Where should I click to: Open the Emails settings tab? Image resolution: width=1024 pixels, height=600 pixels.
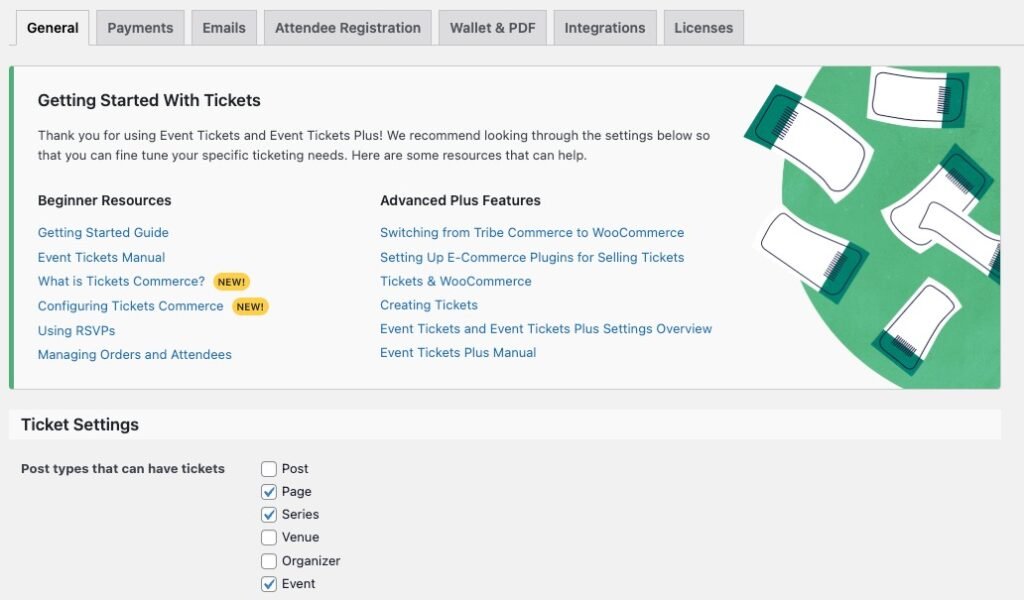point(223,28)
